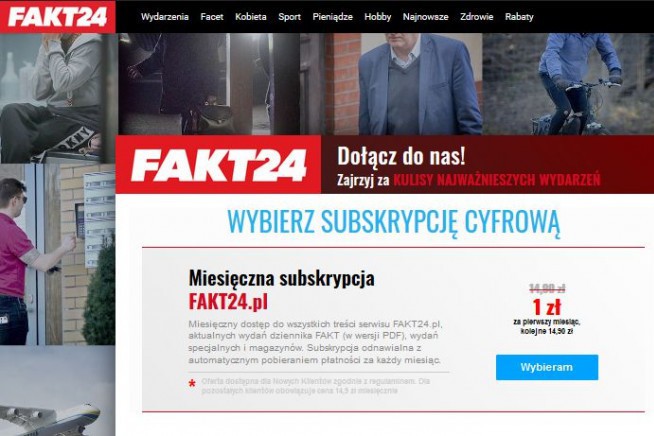Screen dimensions: 654x436
Task: Open the Wydarzenia menu item
Action: (164, 17)
